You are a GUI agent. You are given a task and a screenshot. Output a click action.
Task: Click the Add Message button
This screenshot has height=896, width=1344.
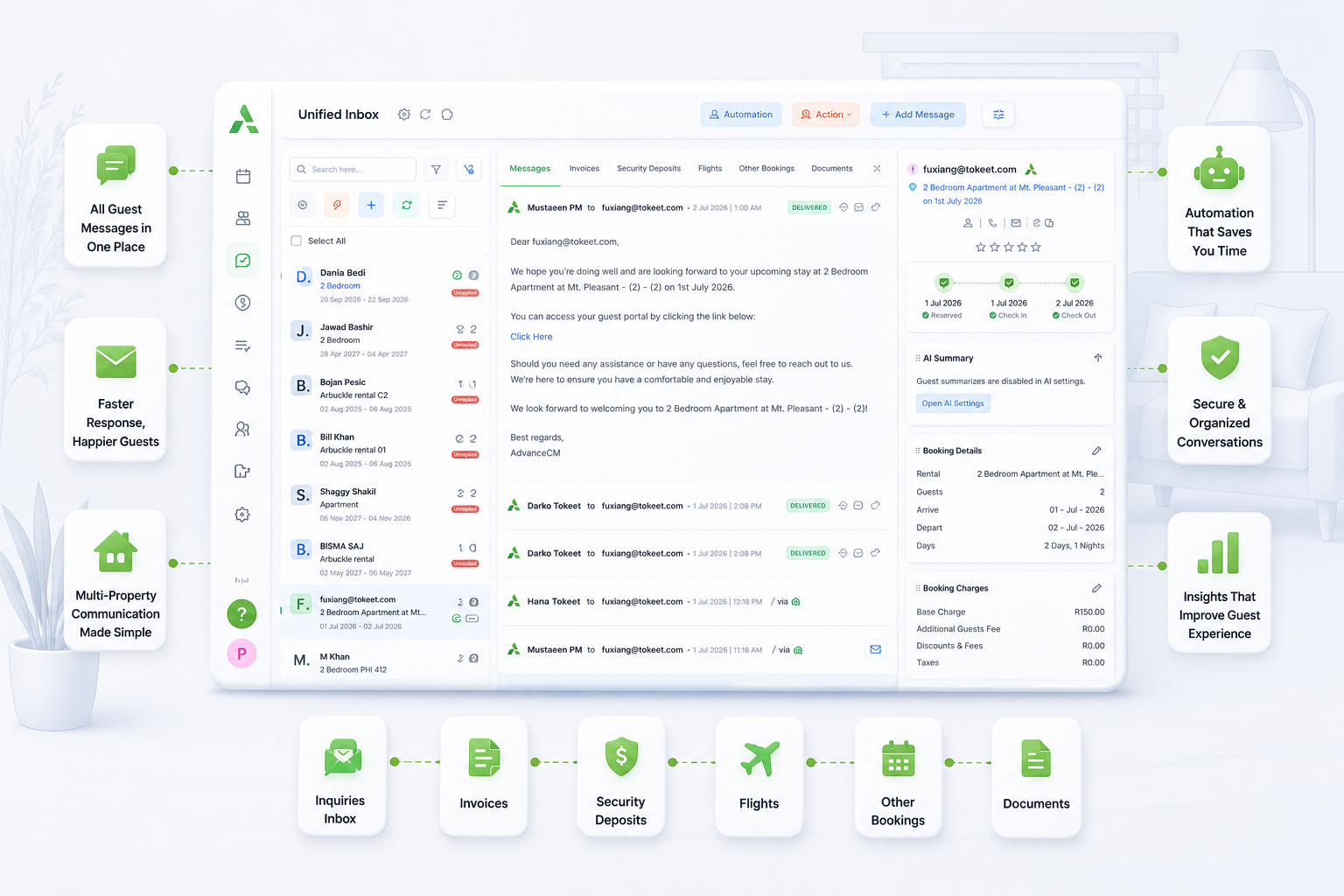(x=918, y=115)
